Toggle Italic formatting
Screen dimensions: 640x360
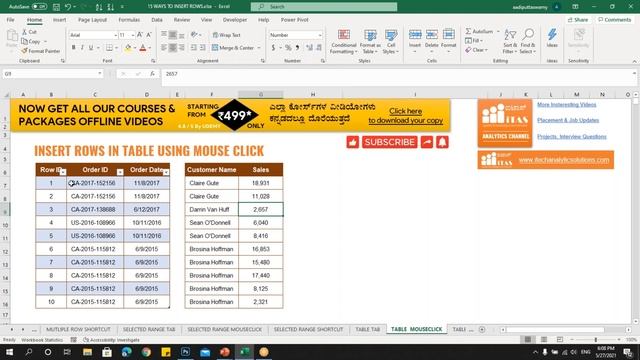pyautogui.click(x=82, y=48)
